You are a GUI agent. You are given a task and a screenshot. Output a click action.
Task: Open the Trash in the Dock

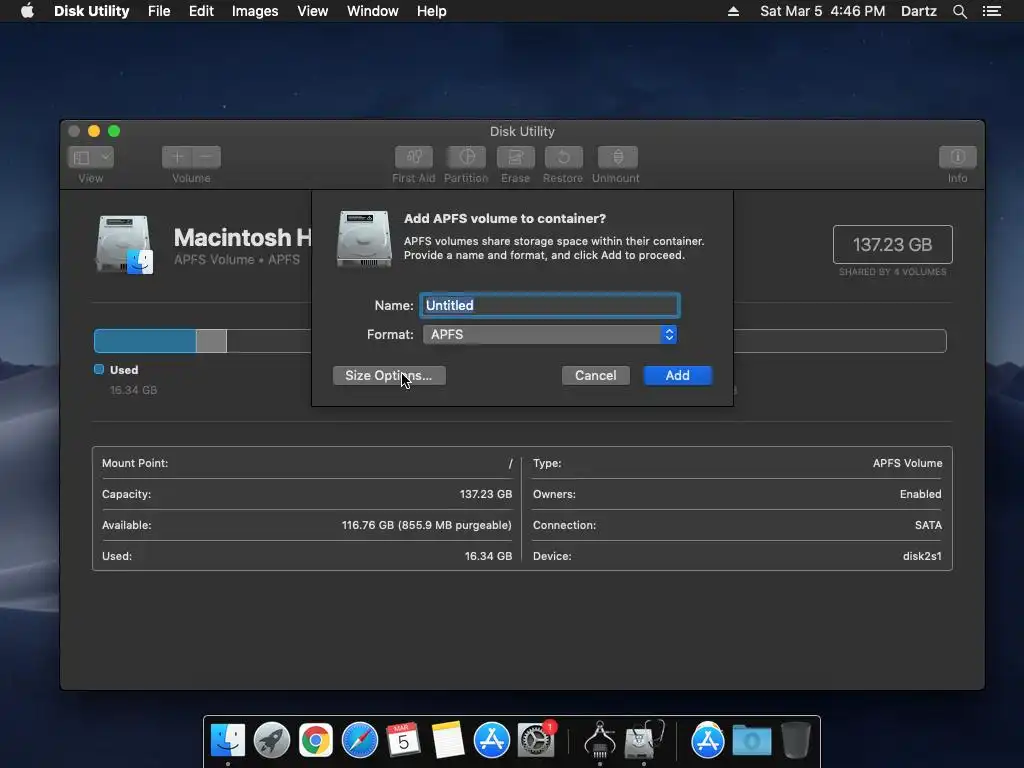click(x=795, y=741)
